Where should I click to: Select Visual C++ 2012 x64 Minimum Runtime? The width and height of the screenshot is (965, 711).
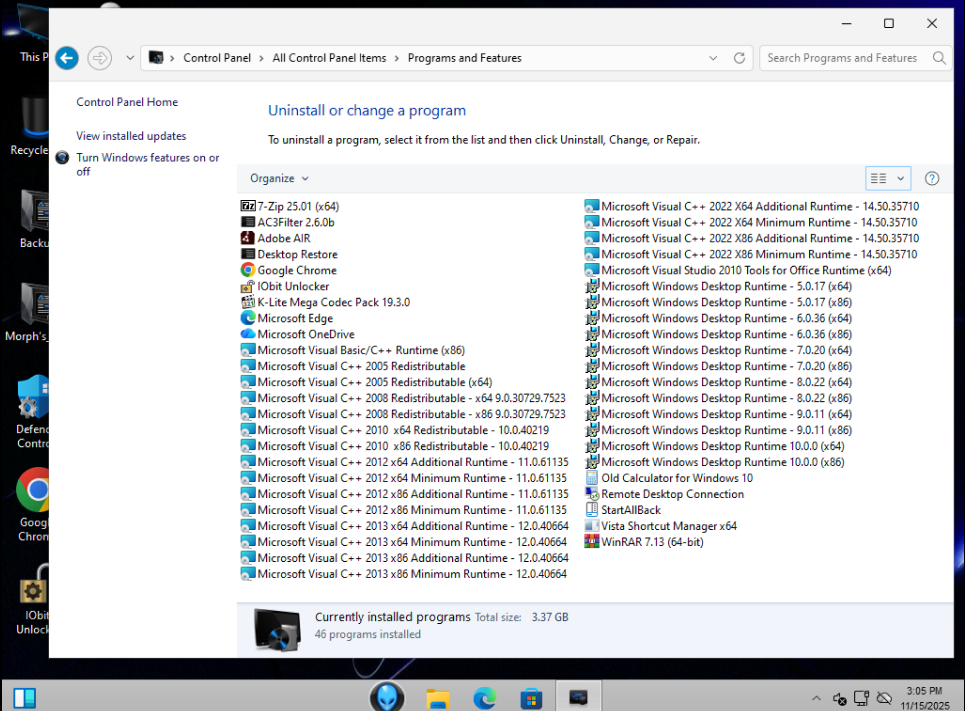[x=404, y=478]
